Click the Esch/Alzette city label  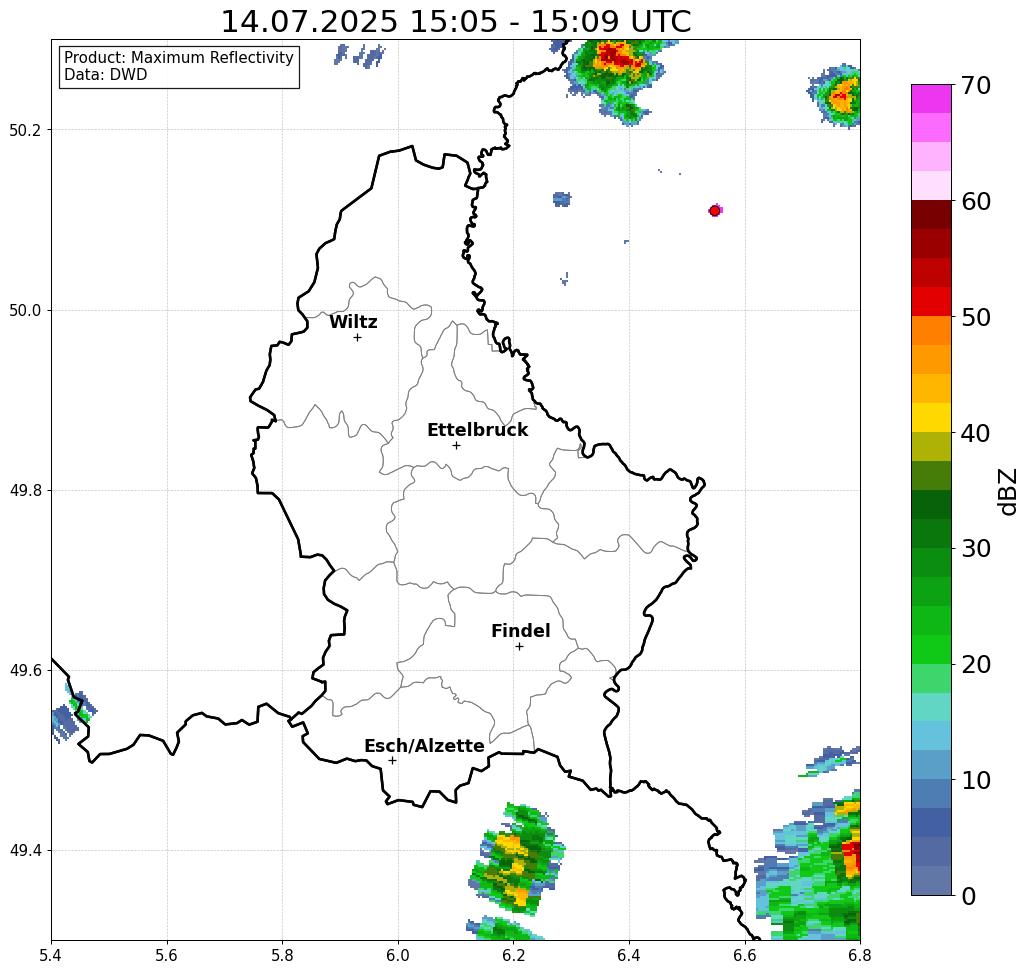click(x=424, y=746)
